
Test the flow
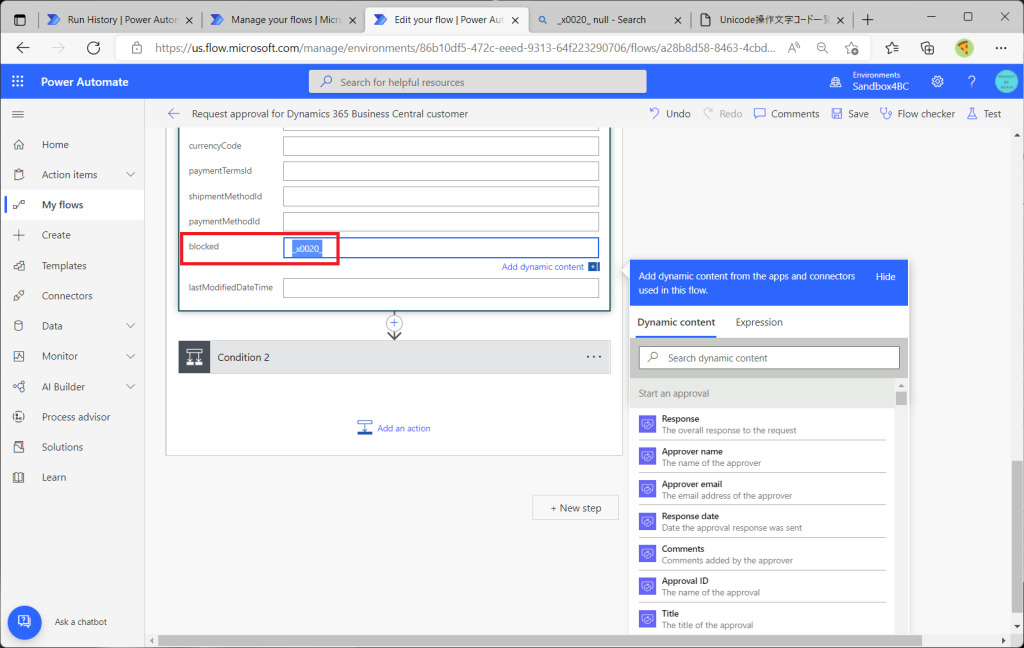984,114
